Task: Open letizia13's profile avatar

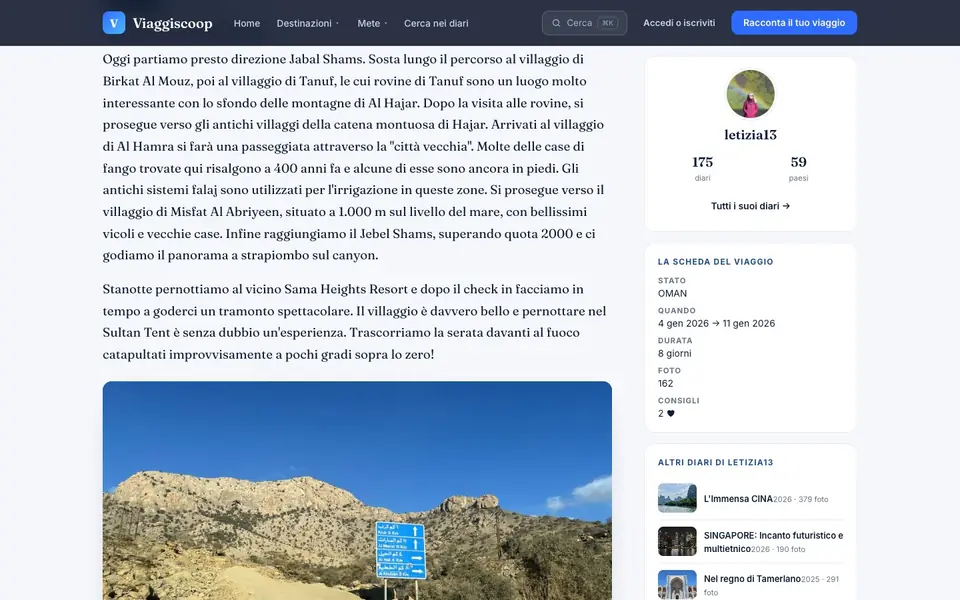Action: coord(750,94)
